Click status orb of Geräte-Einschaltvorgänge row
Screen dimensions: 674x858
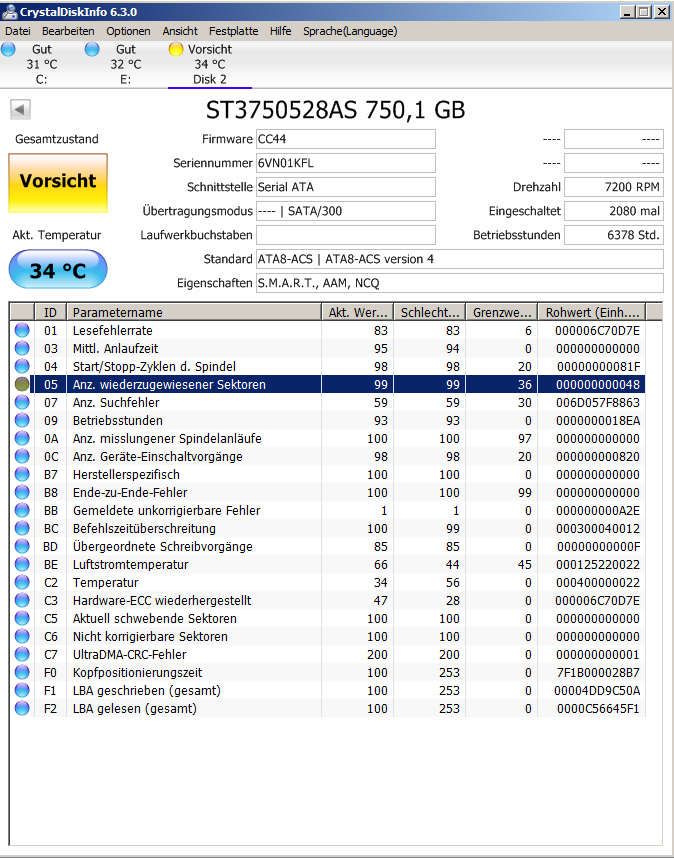point(22,456)
